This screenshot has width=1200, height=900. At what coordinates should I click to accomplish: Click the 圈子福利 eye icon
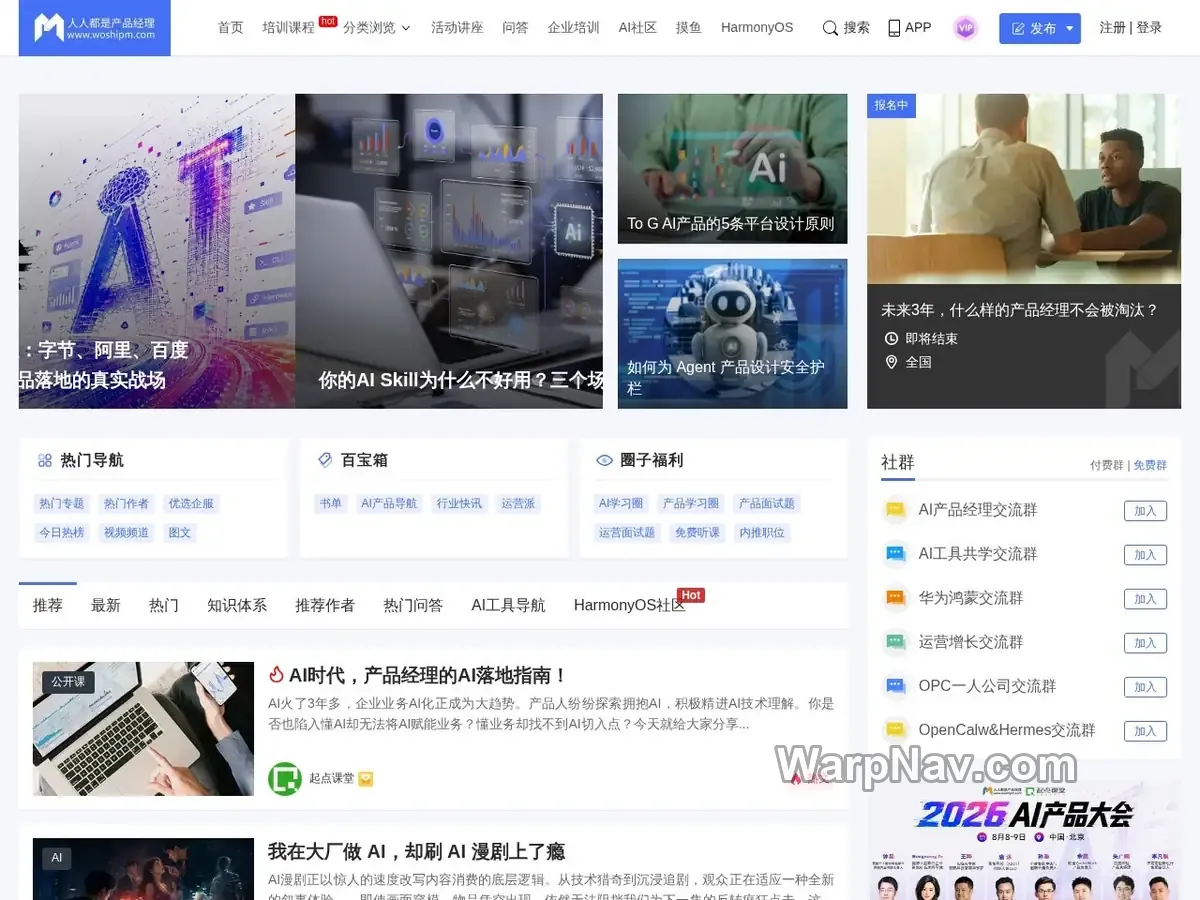point(604,461)
